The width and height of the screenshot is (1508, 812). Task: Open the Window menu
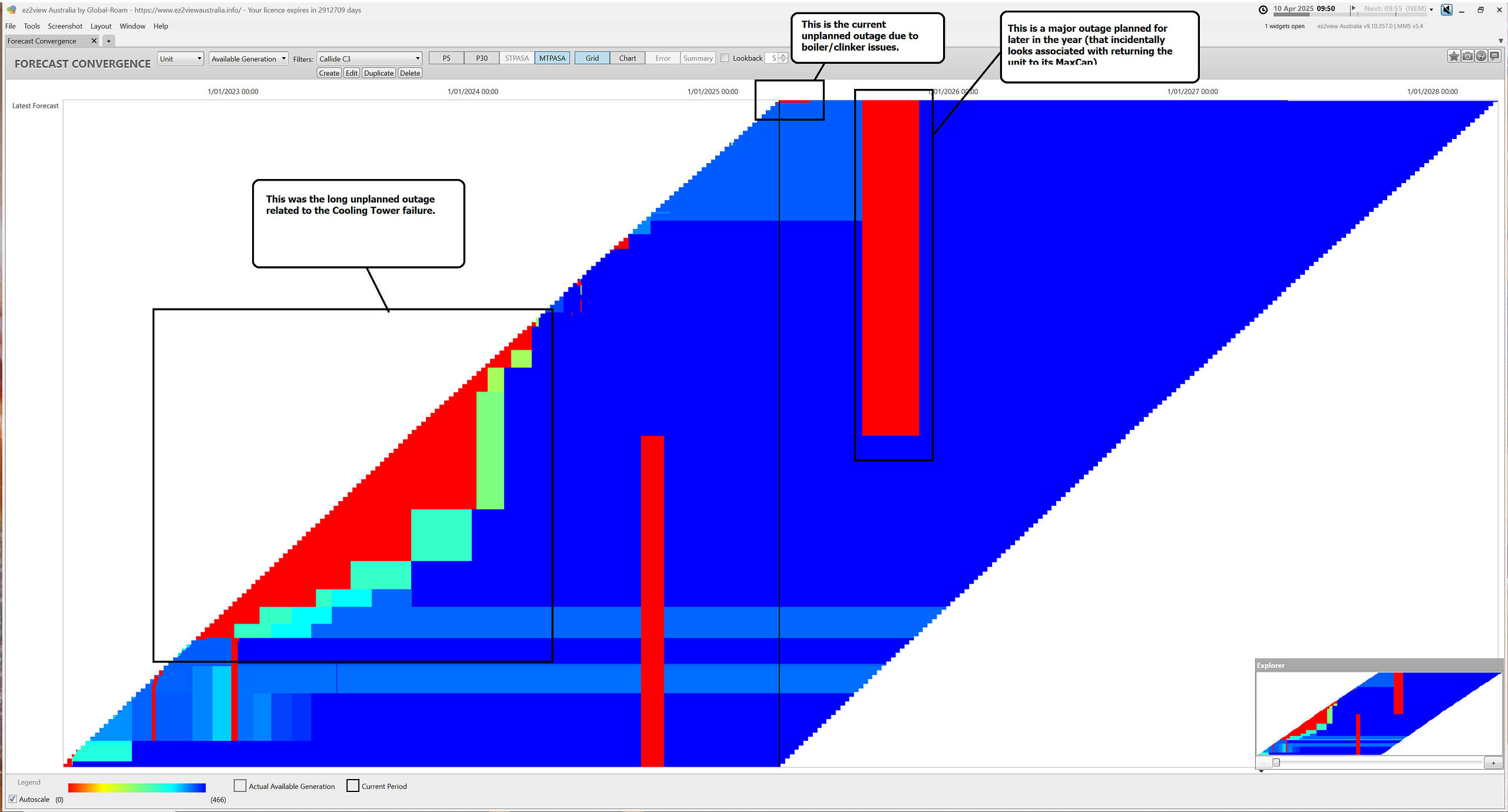tap(133, 26)
